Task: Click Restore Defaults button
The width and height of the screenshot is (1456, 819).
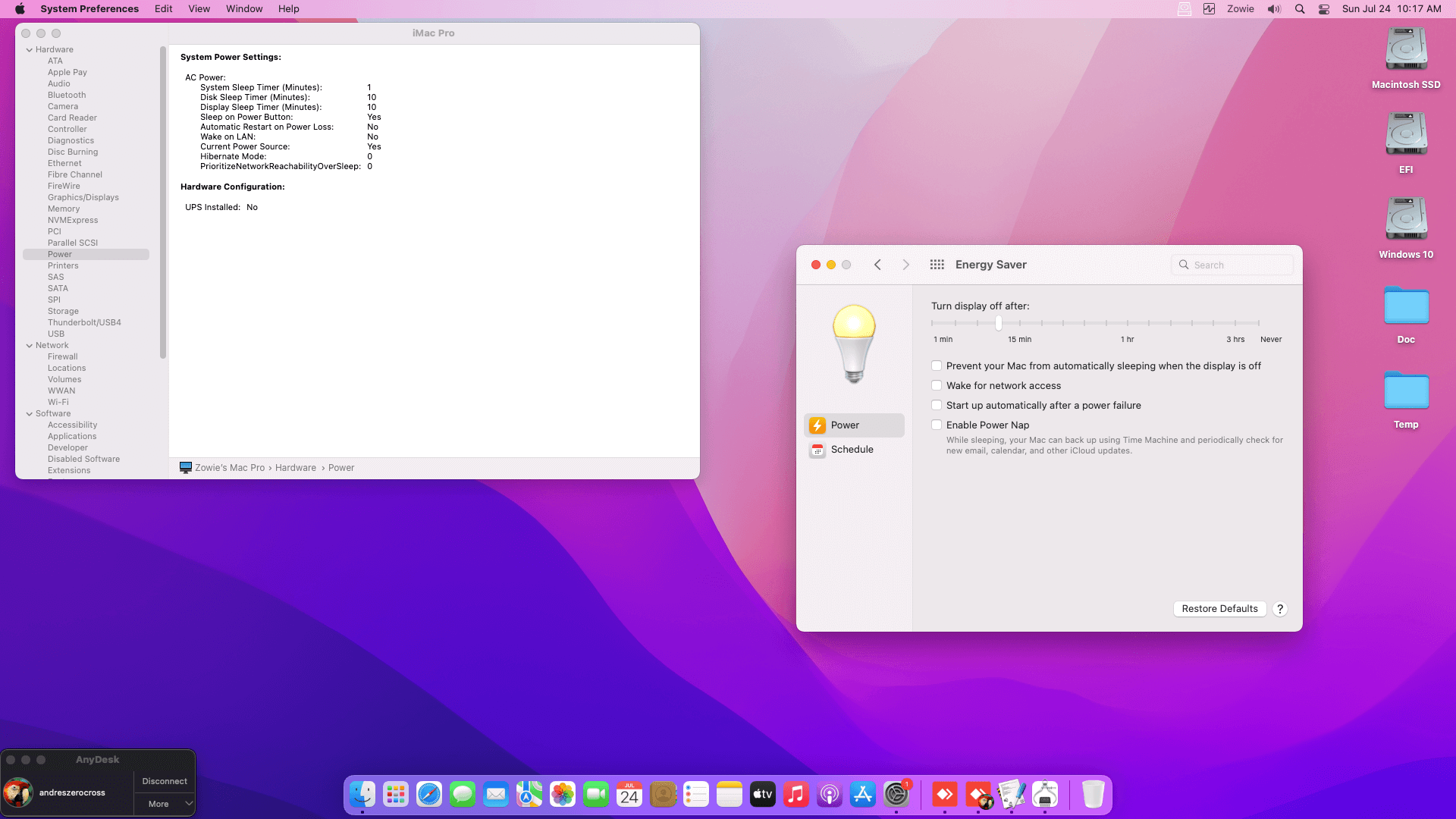Action: pyautogui.click(x=1219, y=609)
